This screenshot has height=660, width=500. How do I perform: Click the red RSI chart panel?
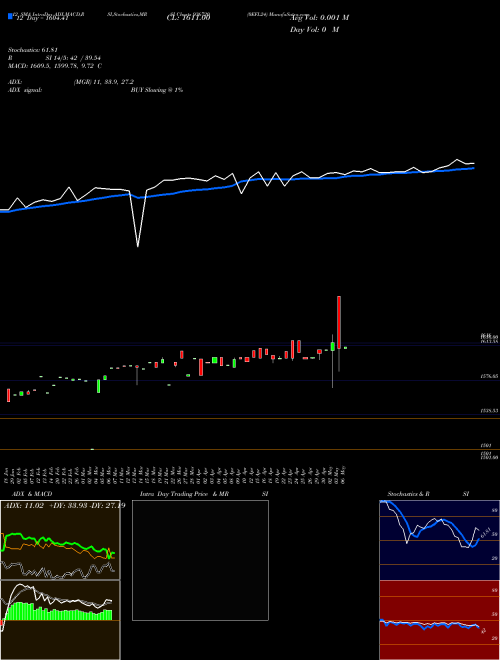point(439,620)
